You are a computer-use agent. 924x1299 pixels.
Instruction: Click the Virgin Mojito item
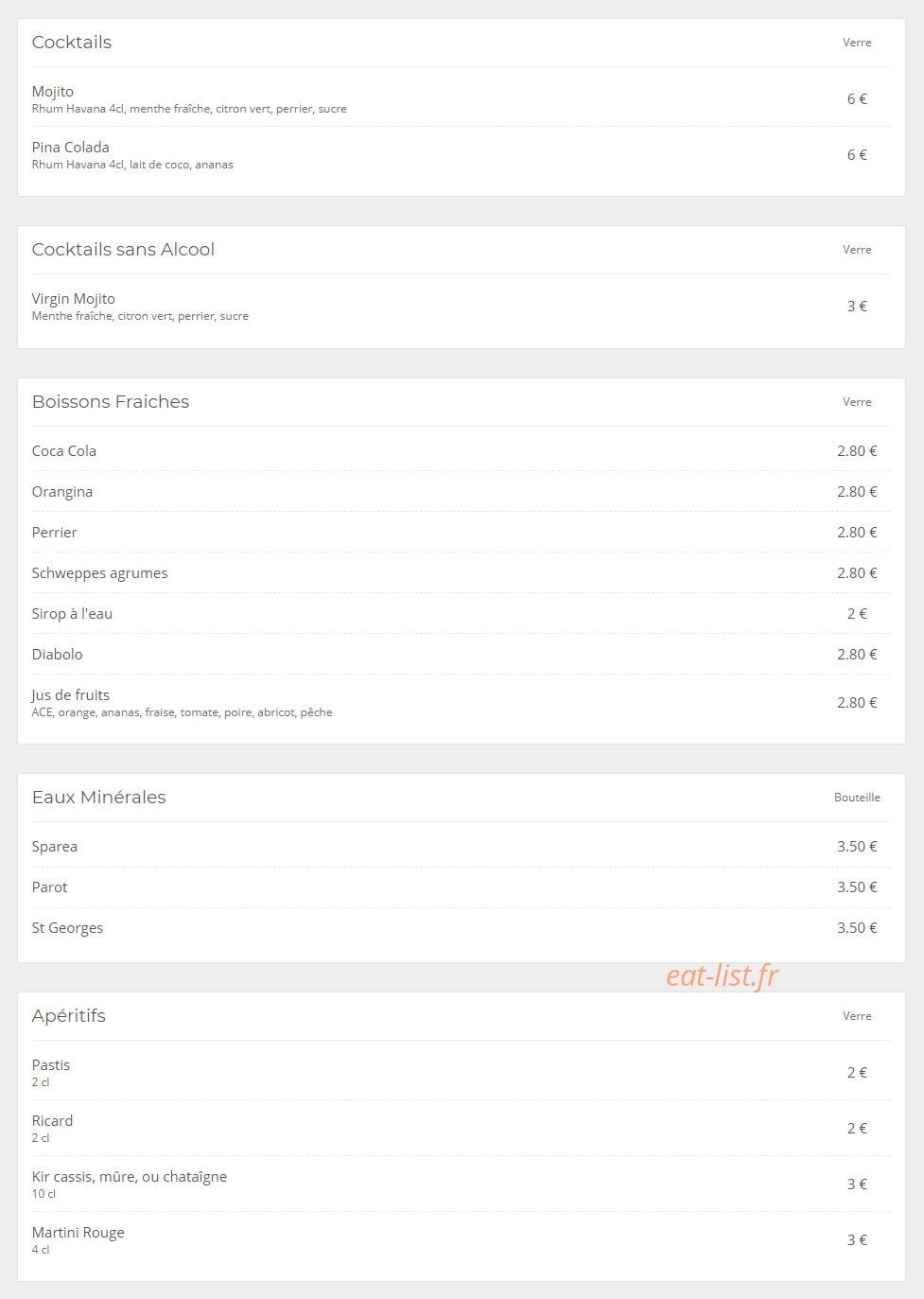(462, 307)
